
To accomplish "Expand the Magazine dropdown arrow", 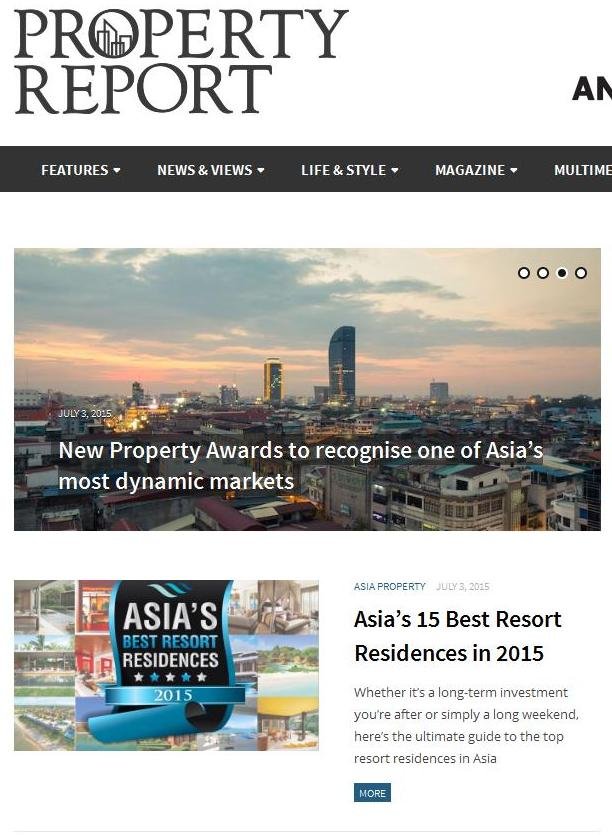I will pyautogui.click(x=513, y=170).
